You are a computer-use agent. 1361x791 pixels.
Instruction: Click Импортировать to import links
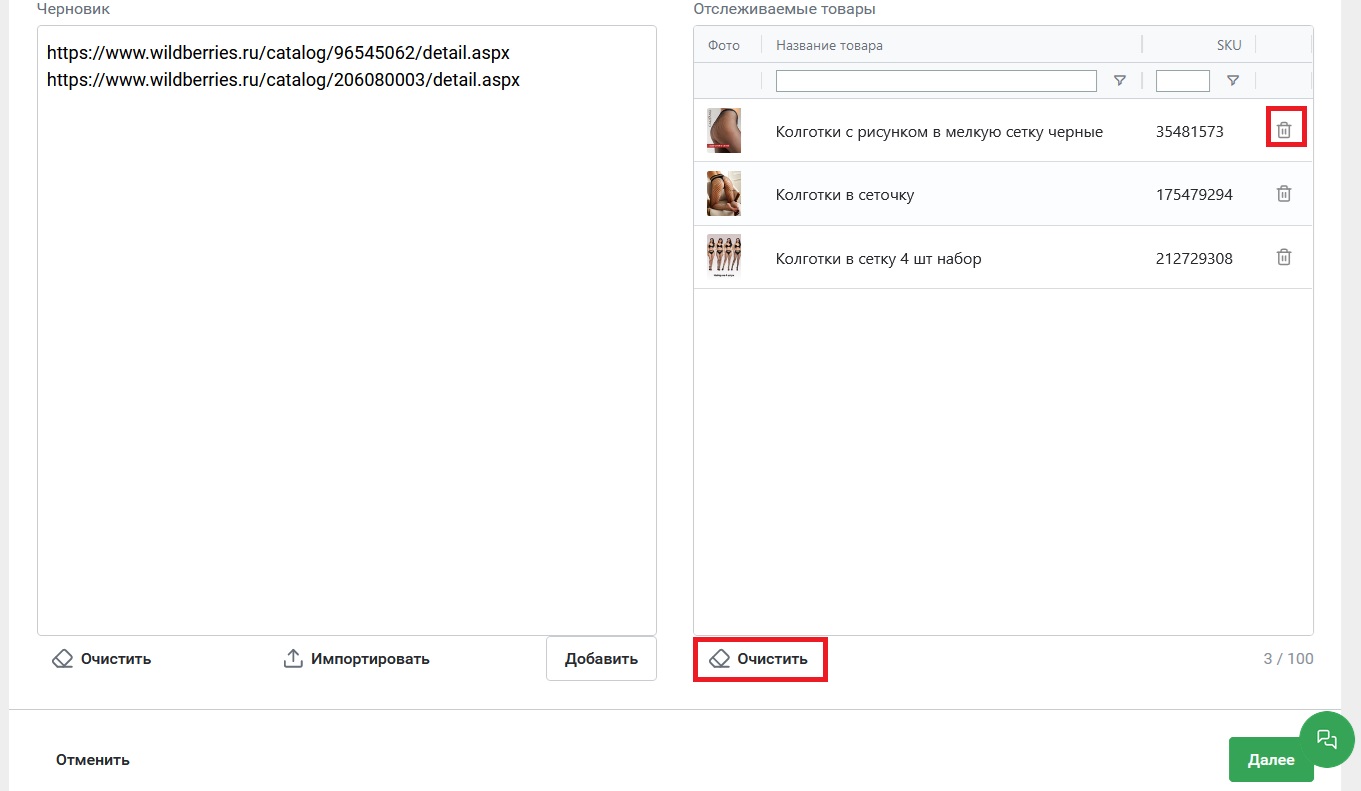[x=356, y=659]
